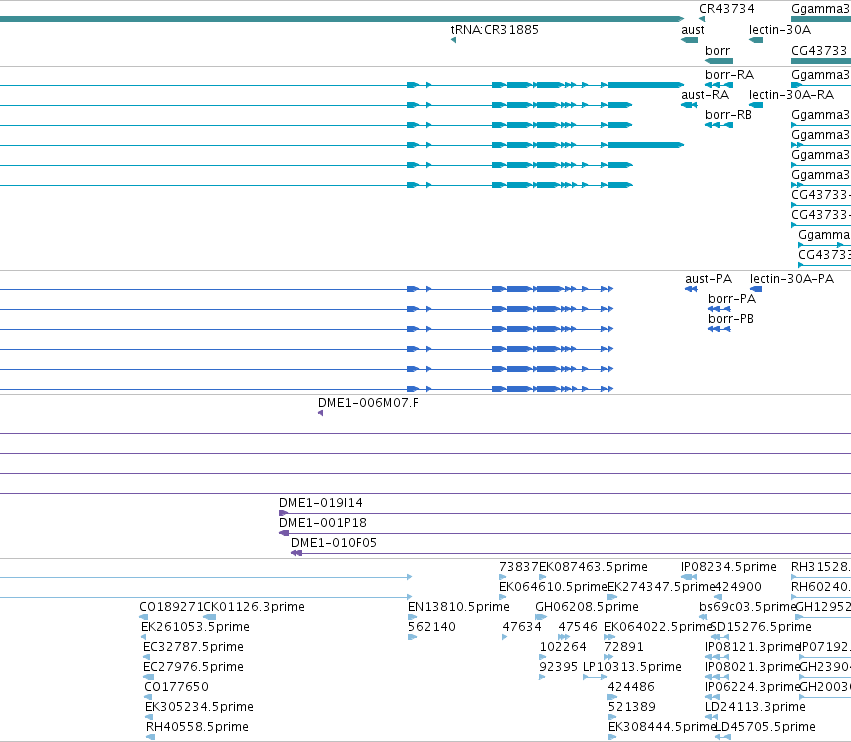Click the 424486 EST label

[x=631, y=687]
